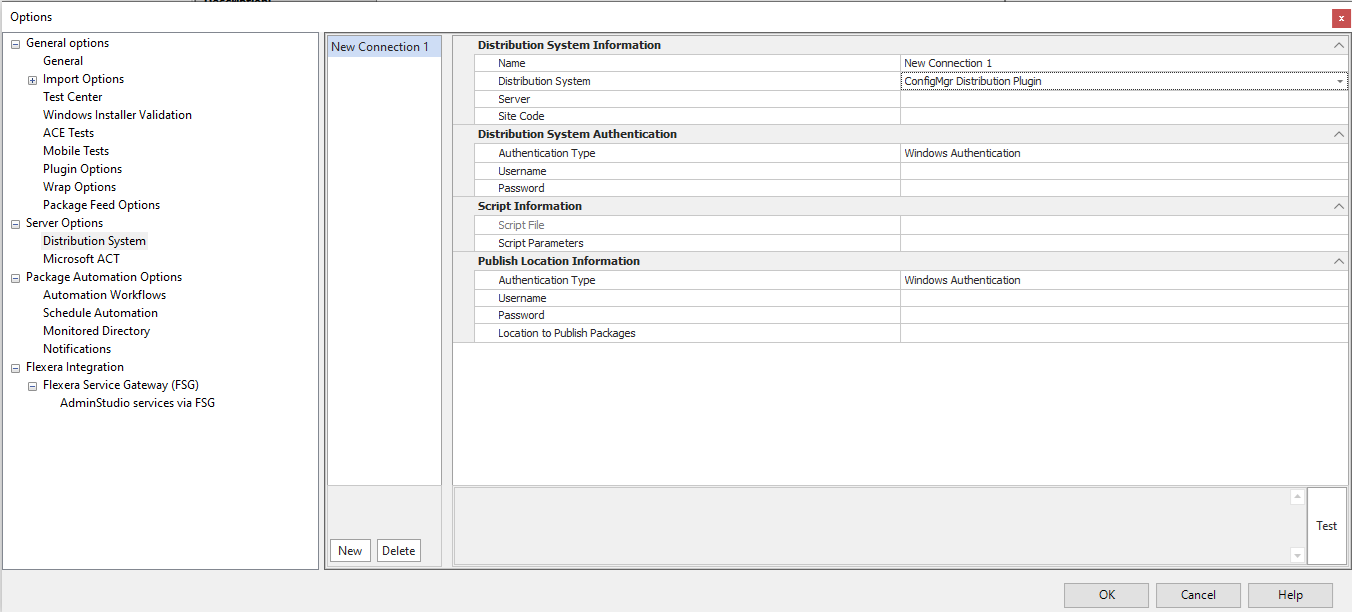Image resolution: width=1352 pixels, height=612 pixels.
Task: Collapse the Flexera Service Gateway node
Action: (32, 386)
